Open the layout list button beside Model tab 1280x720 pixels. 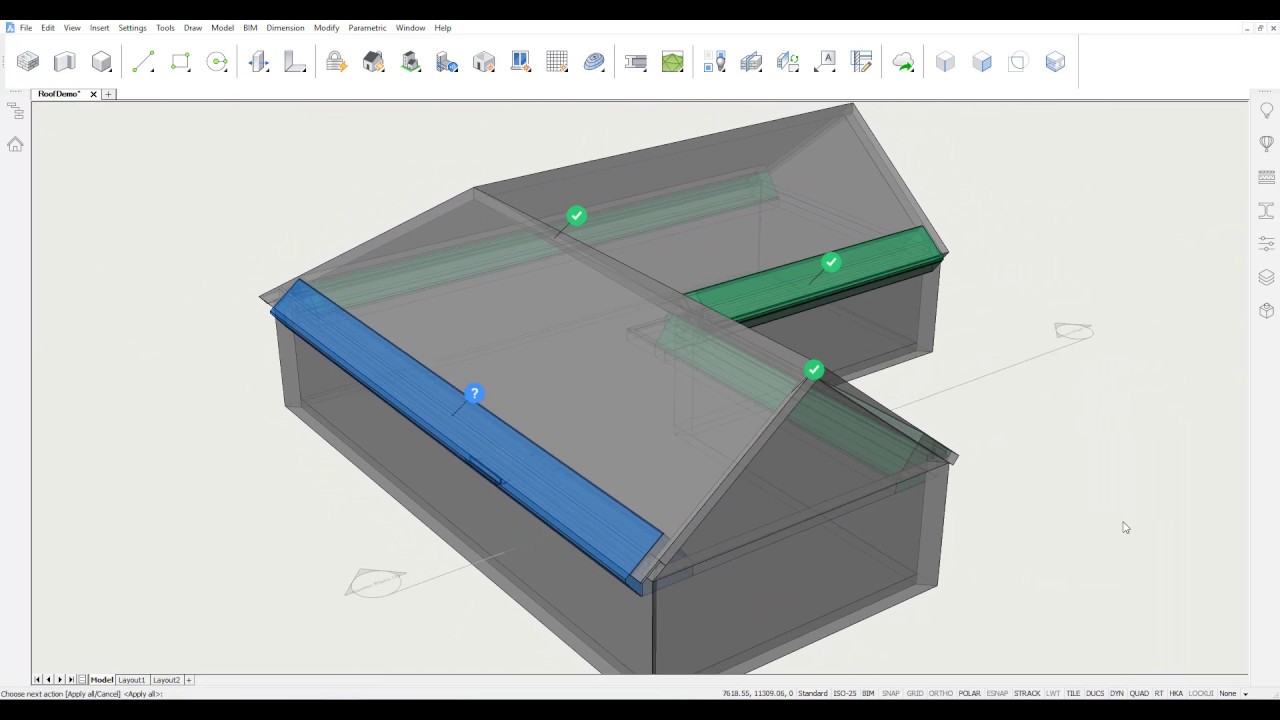tap(82, 680)
